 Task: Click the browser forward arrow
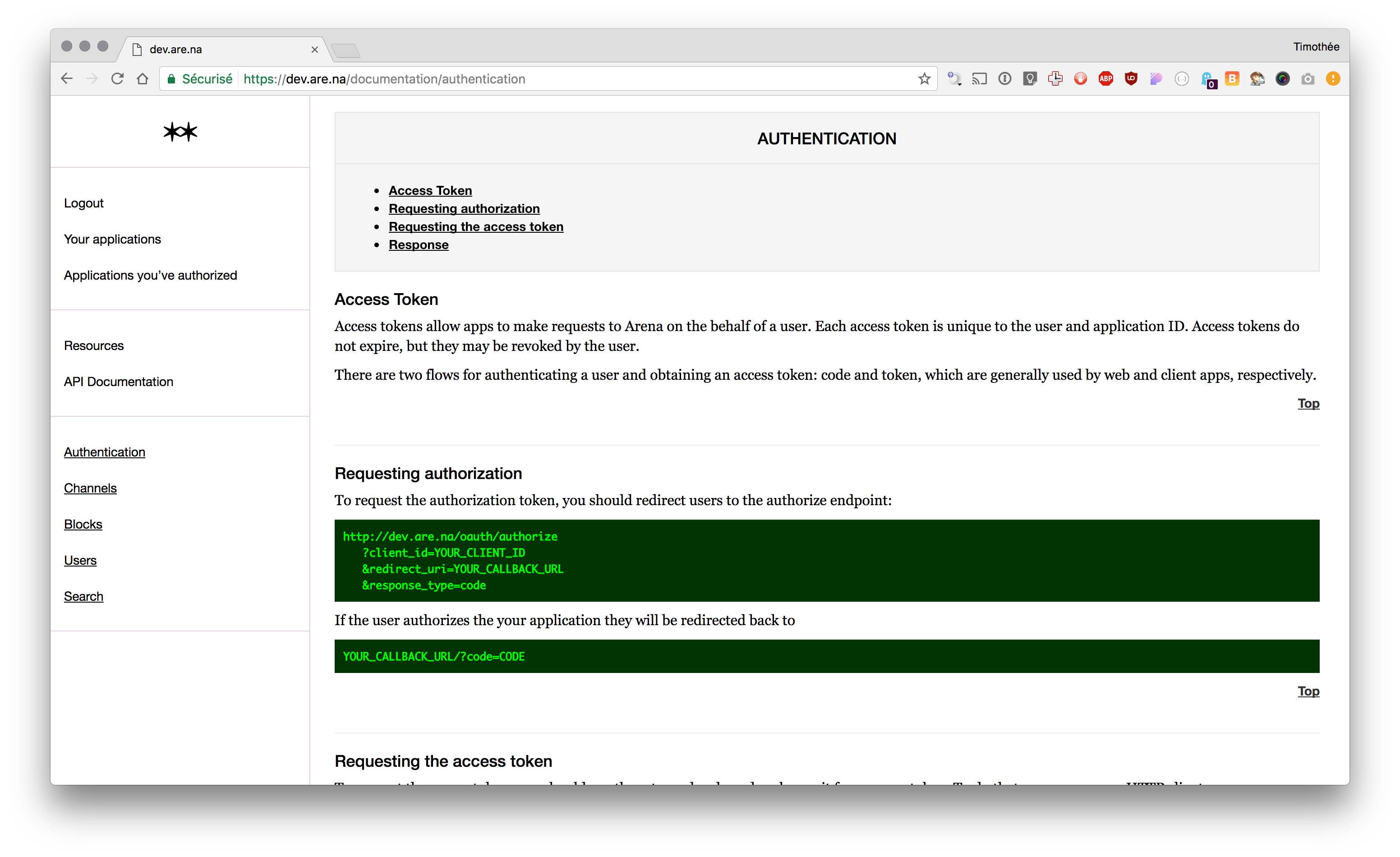92,78
